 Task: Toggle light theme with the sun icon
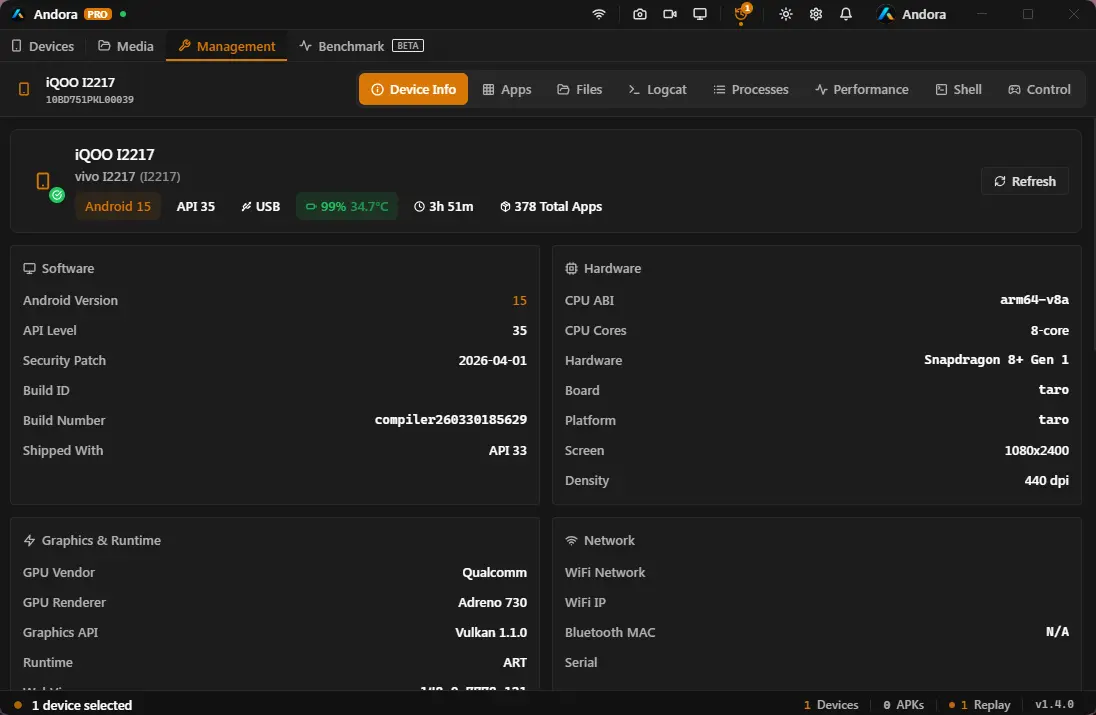click(786, 14)
